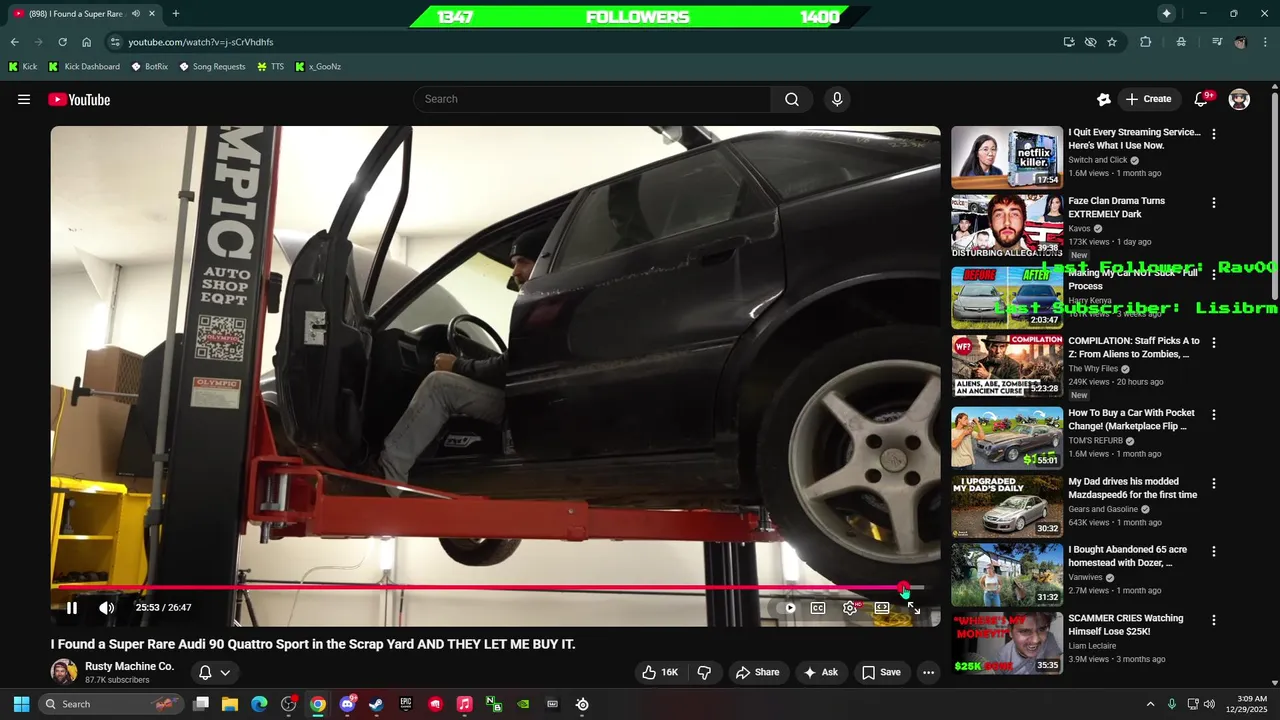
Task: Click the YouTube search input field
Action: click(592, 99)
